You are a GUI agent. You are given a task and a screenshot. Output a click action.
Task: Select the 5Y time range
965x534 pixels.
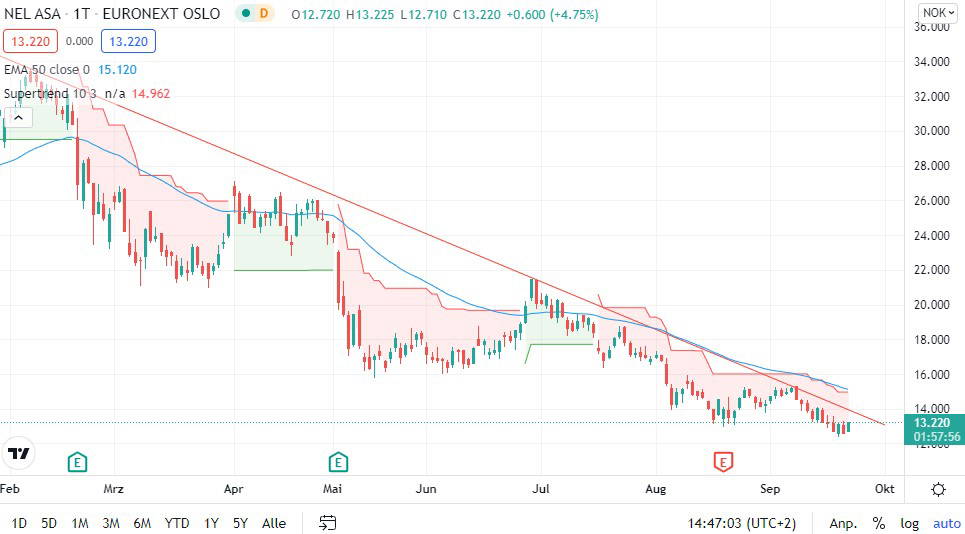240,524
